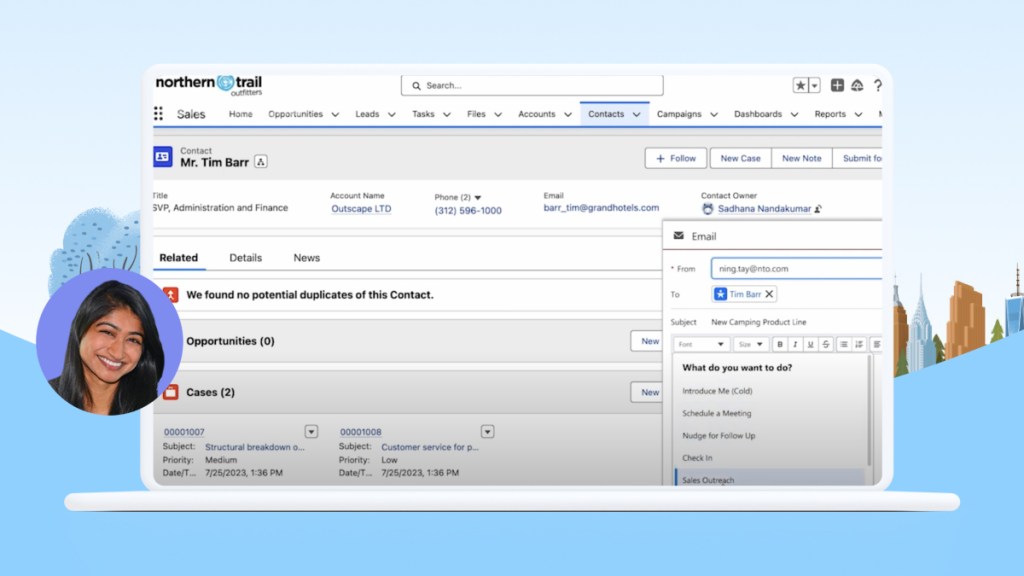
Task: Open the action menu for case 00001007
Action: coord(309,431)
